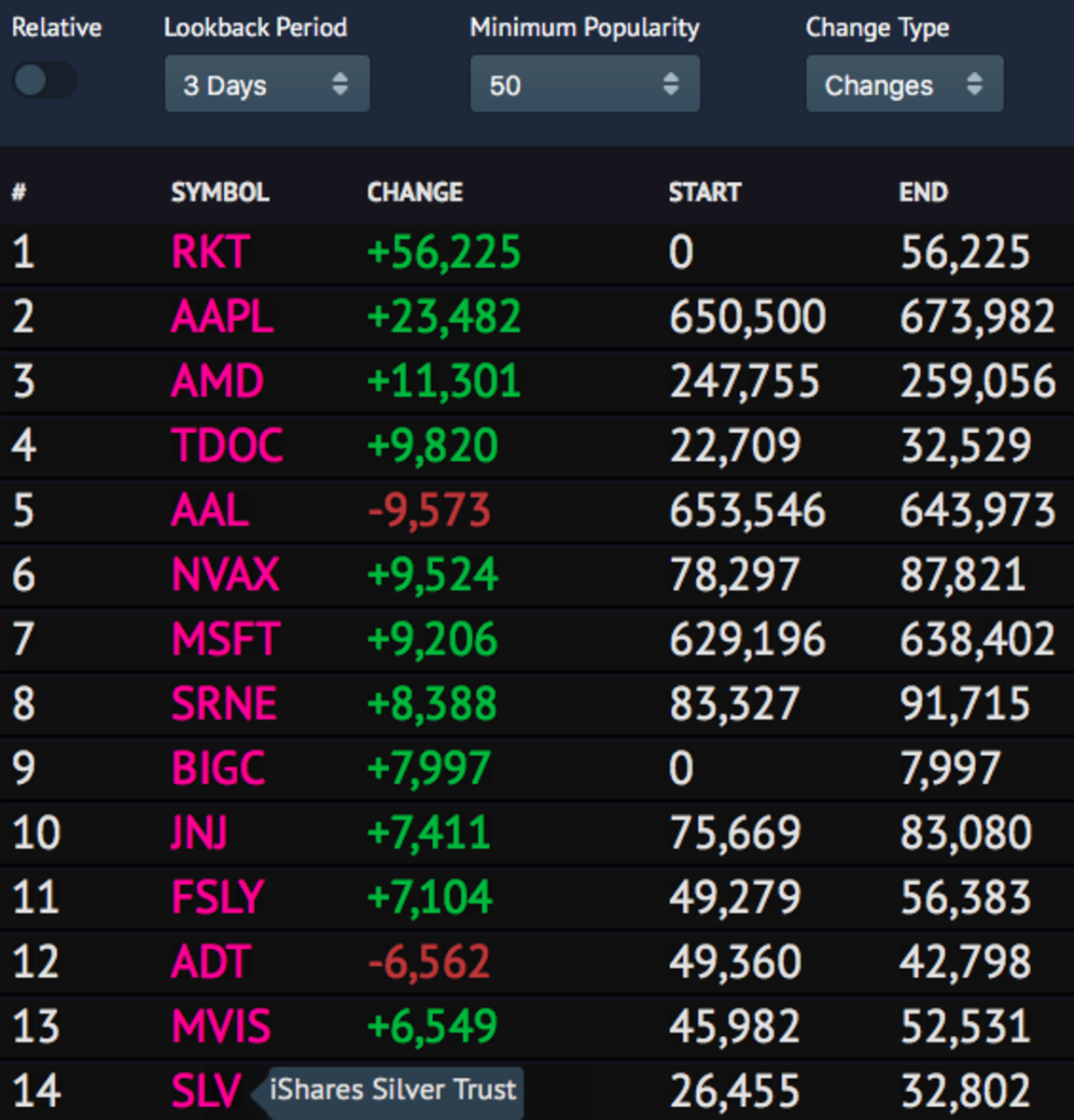Click the +9,820 change value

(433, 445)
